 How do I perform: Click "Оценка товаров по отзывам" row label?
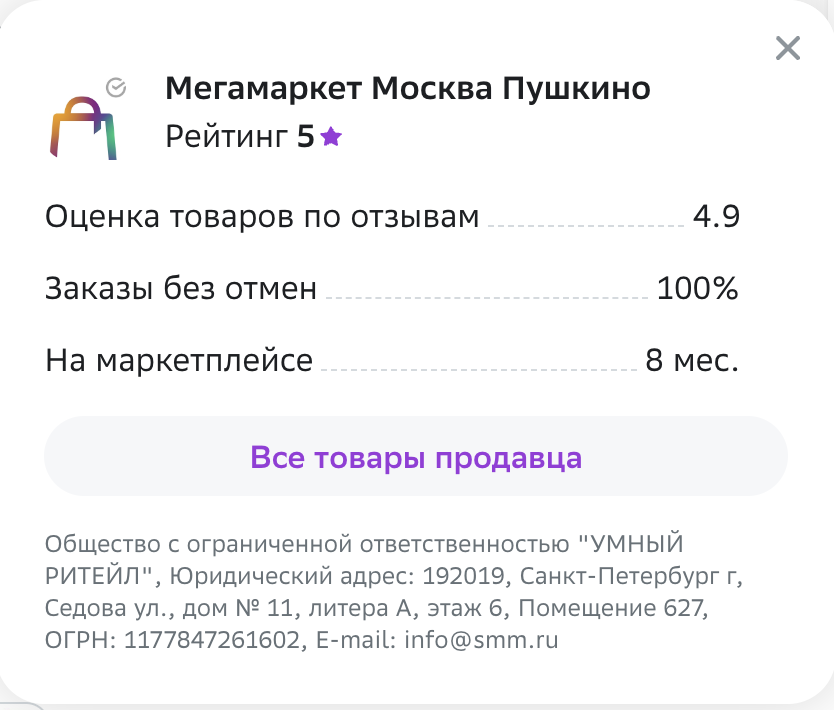pyautogui.click(x=262, y=217)
